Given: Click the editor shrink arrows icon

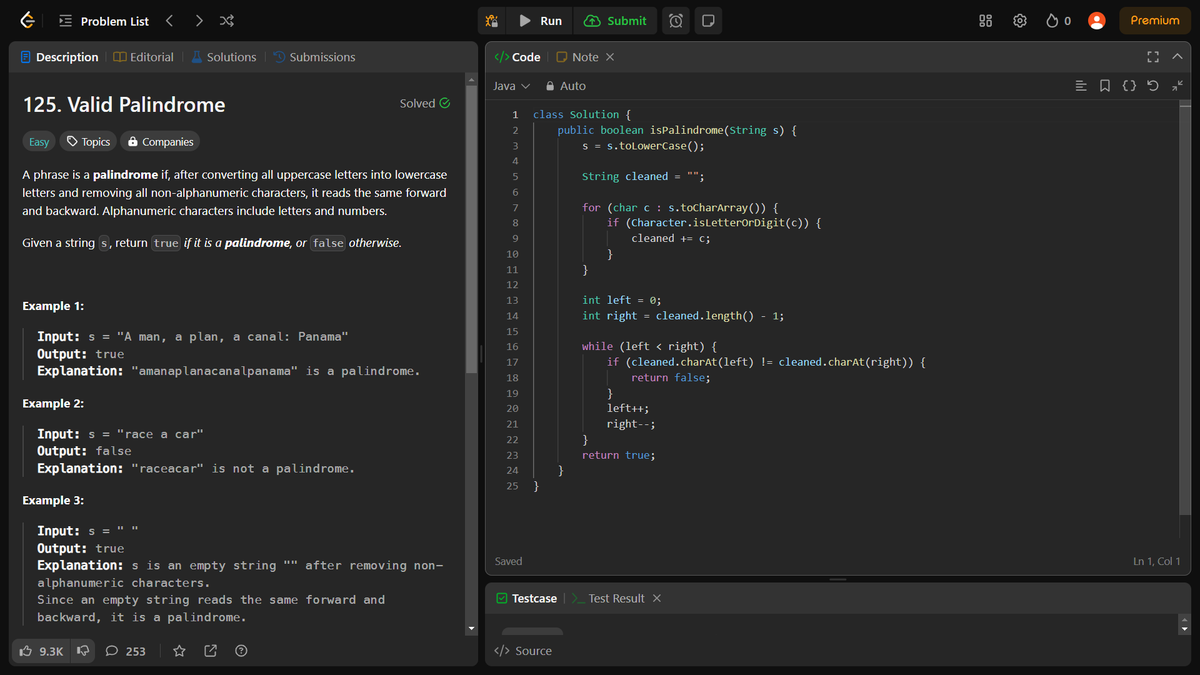Looking at the screenshot, I should point(1176,86).
